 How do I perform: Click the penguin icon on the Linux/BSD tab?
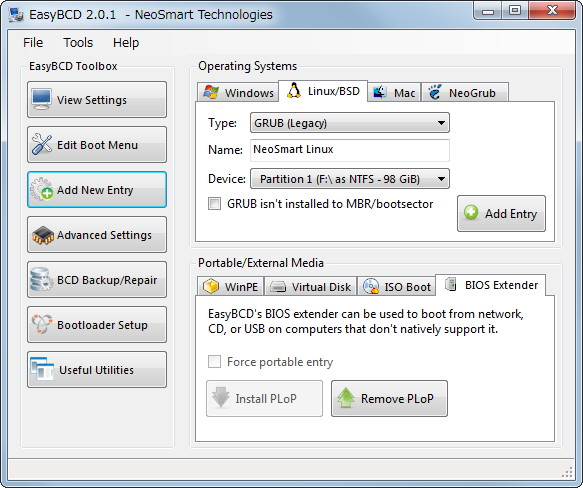294,90
